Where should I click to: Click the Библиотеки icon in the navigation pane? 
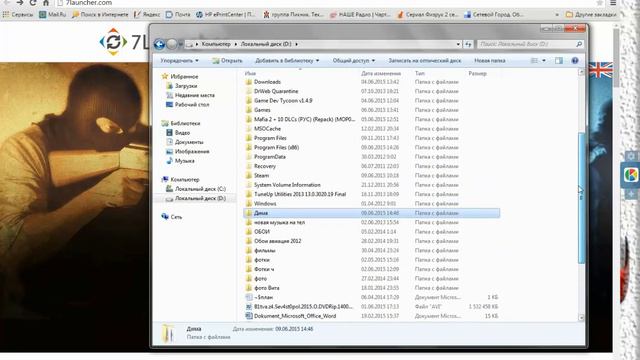coord(165,123)
